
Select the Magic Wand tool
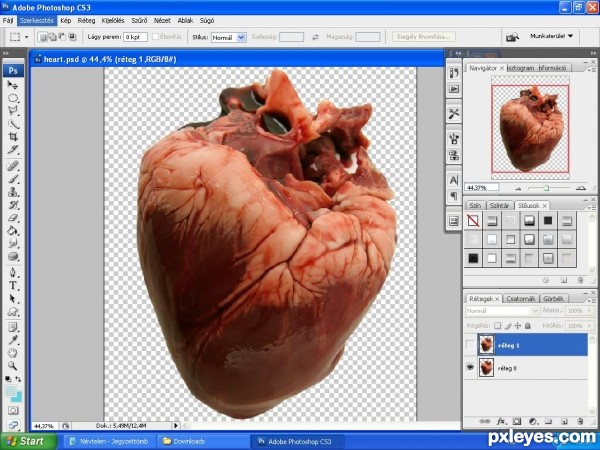[13, 124]
